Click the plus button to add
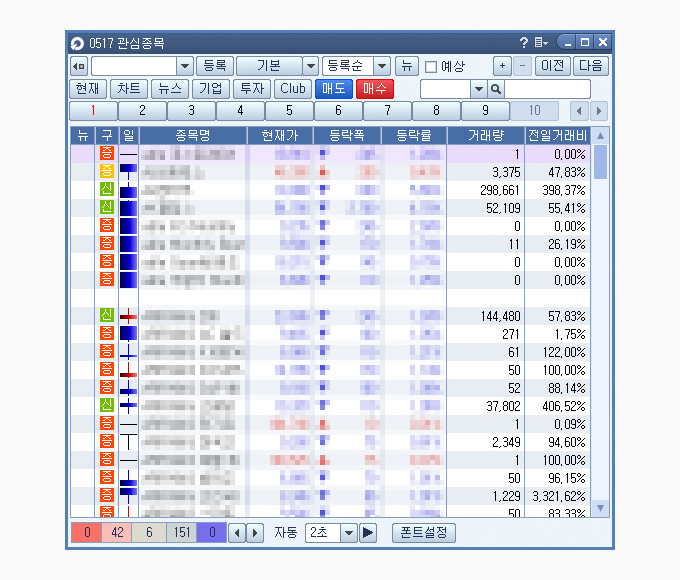The width and height of the screenshot is (680, 580). coord(502,66)
